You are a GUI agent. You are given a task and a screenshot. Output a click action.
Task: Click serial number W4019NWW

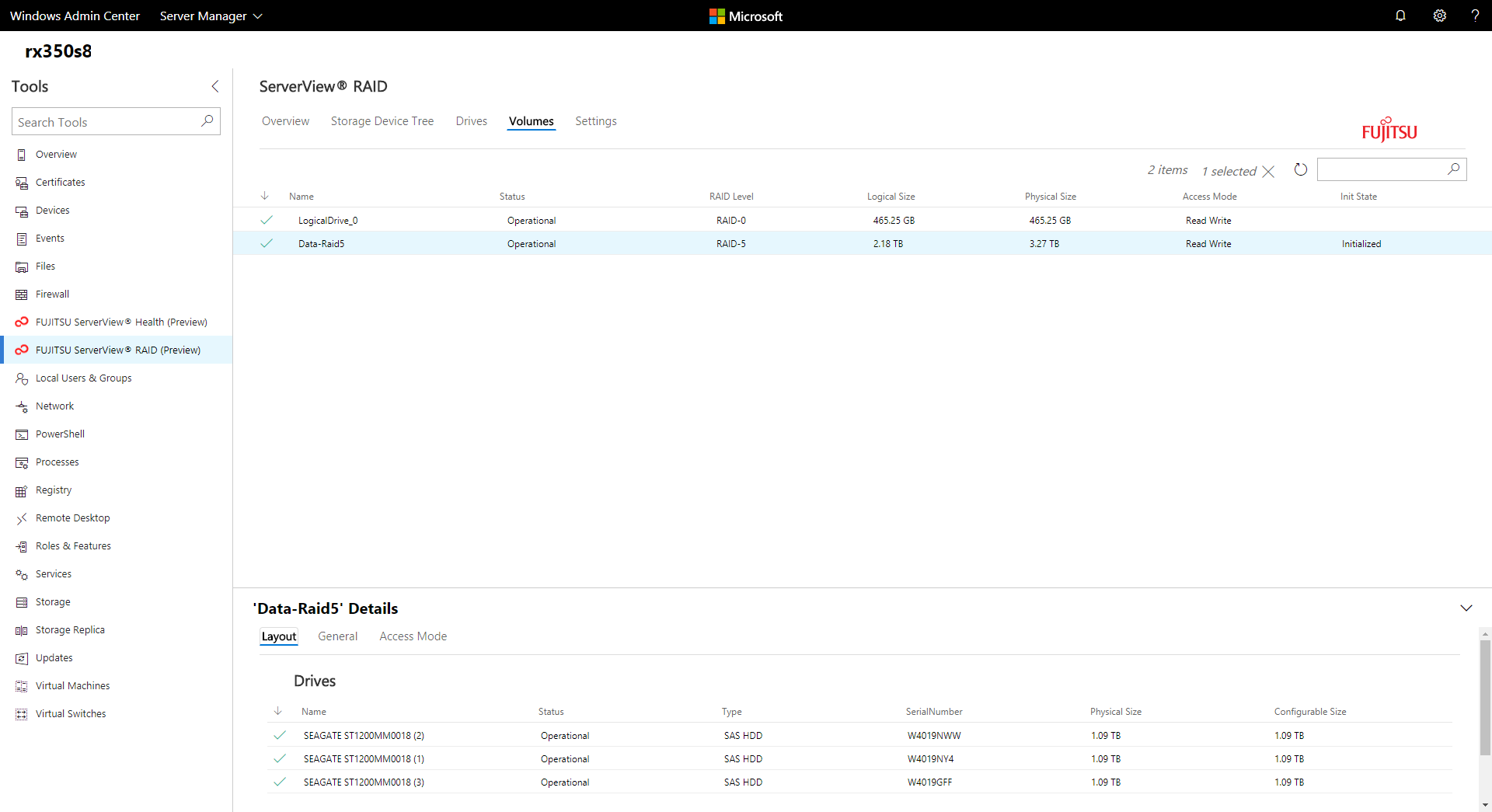[x=934, y=736]
